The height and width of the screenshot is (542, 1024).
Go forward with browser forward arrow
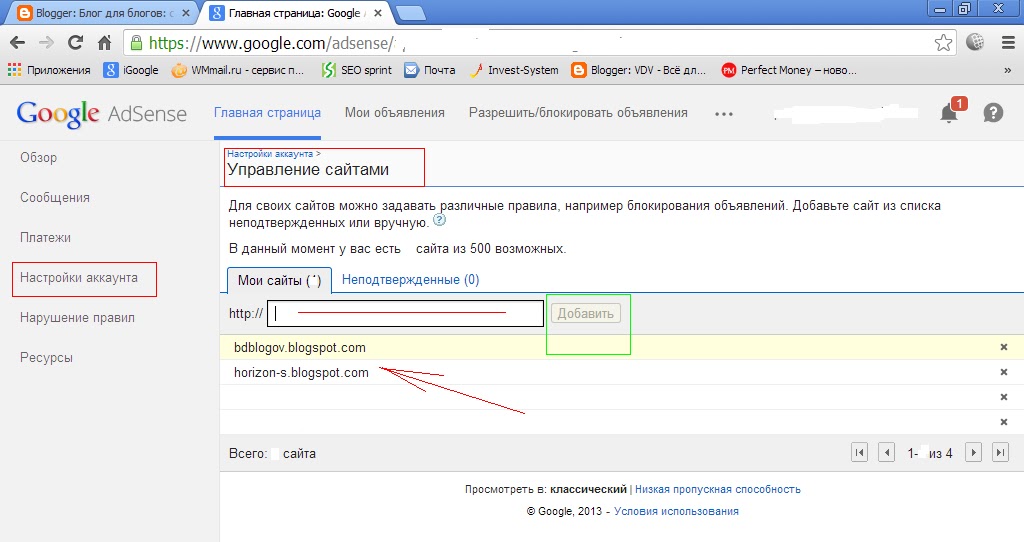46,43
